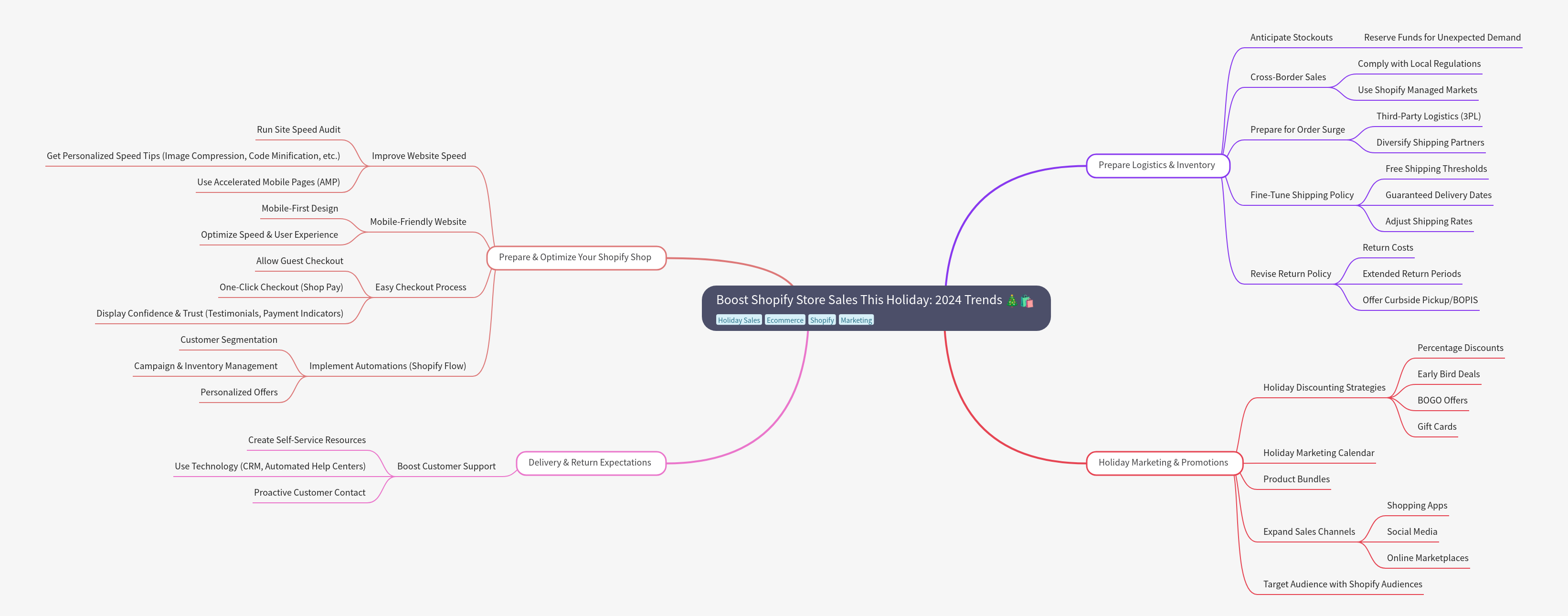Viewport: 1568px width, 616px height.
Task: Click 'Display Confidence & Trust' subtopic
Action: 220,313
